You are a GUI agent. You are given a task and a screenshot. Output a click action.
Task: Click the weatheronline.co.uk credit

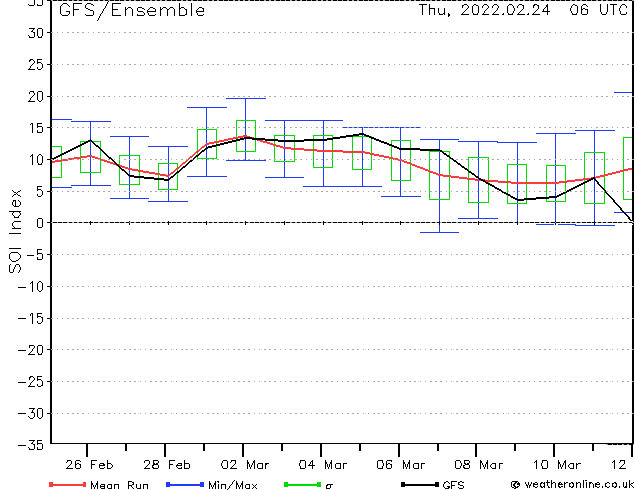[572, 484]
